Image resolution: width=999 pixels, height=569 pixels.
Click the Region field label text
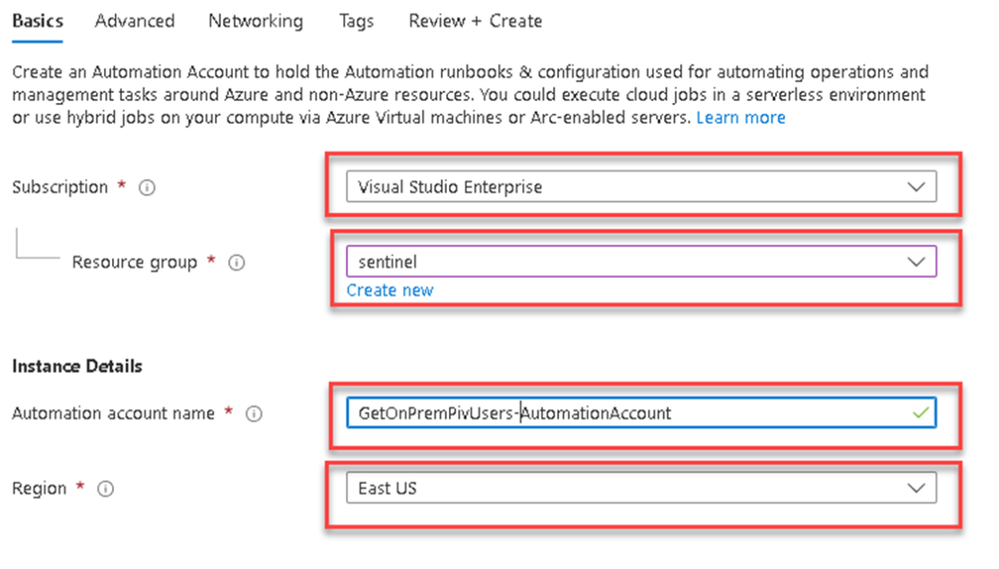tap(39, 489)
